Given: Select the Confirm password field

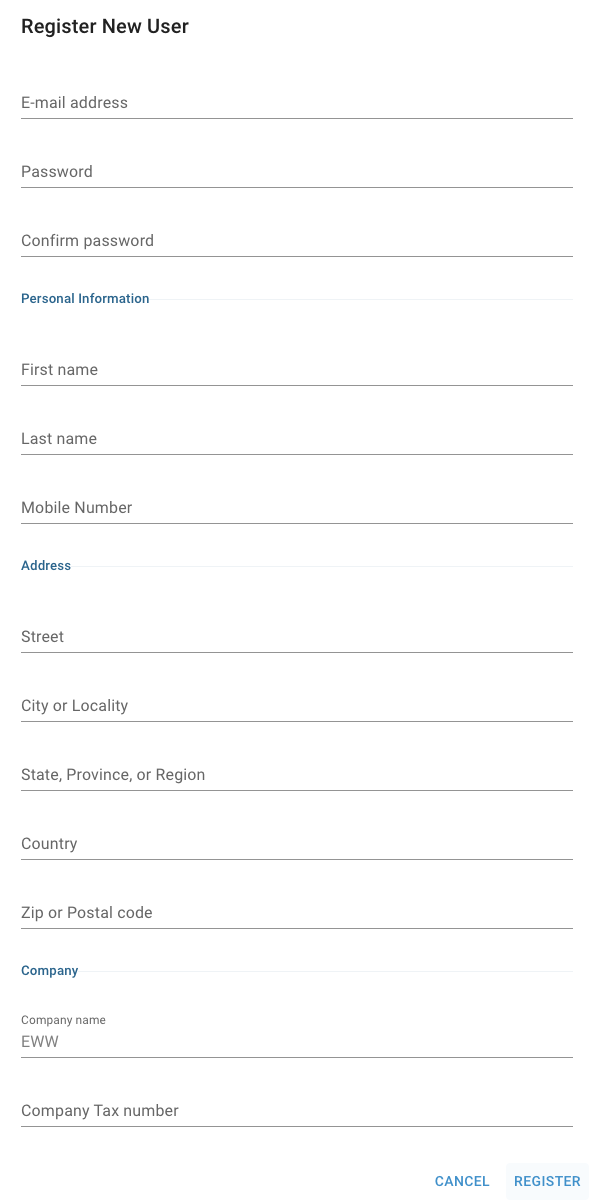Looking at the screenshot, I should pos(296,240).
